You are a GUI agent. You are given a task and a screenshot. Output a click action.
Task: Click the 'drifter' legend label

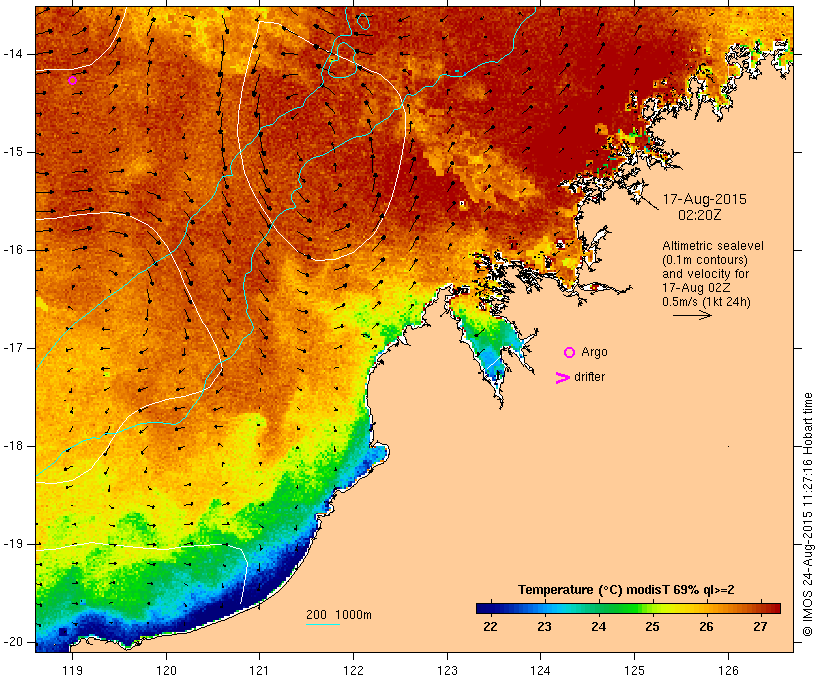(589, 377)
